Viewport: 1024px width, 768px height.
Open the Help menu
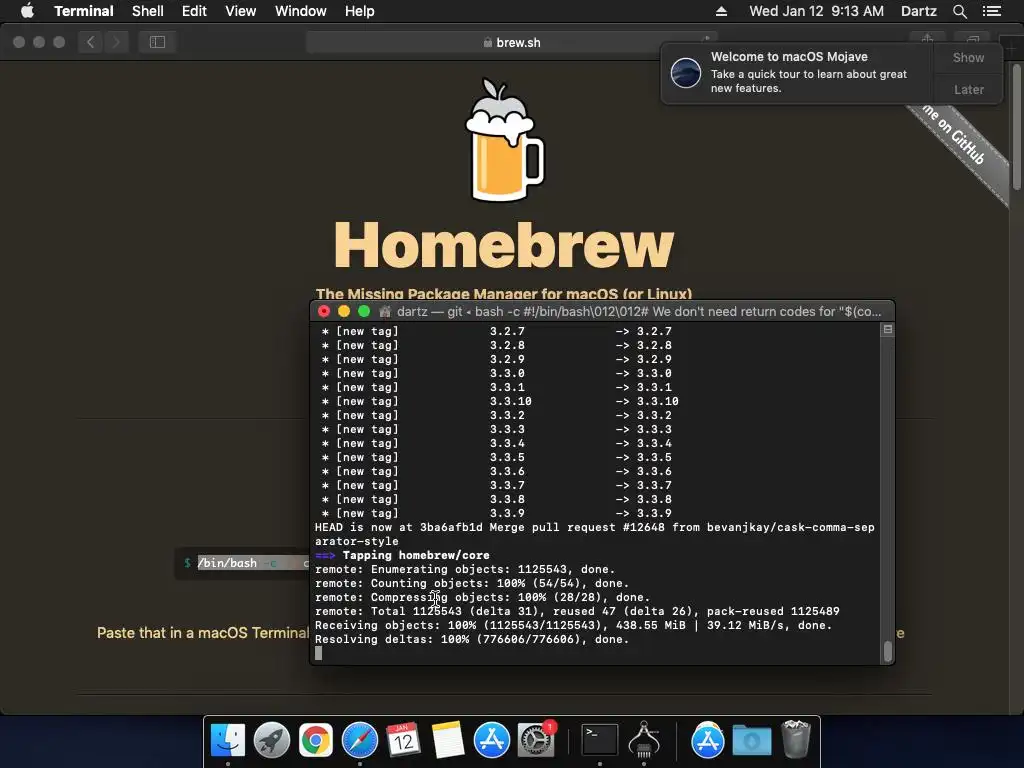pos(359,11)
